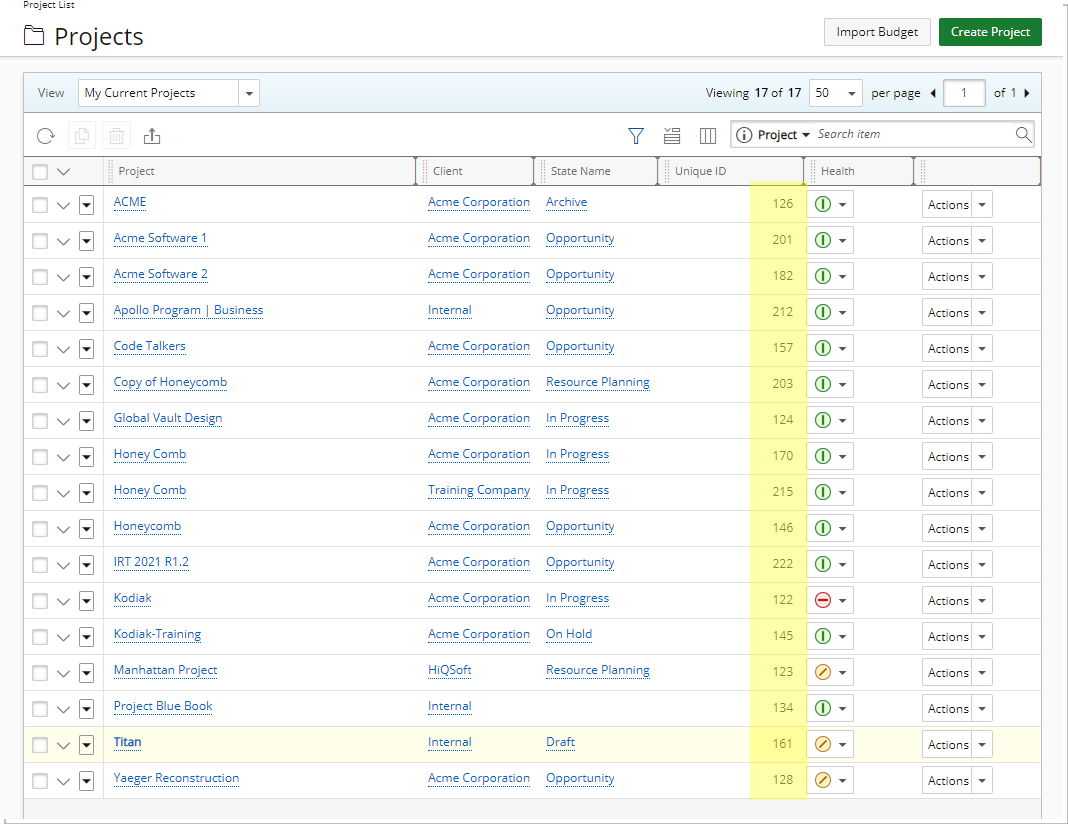The height and width of the screenshot is (824, 1068).
Task: Click the Search item input field
Action: click(x=913, y=134)
